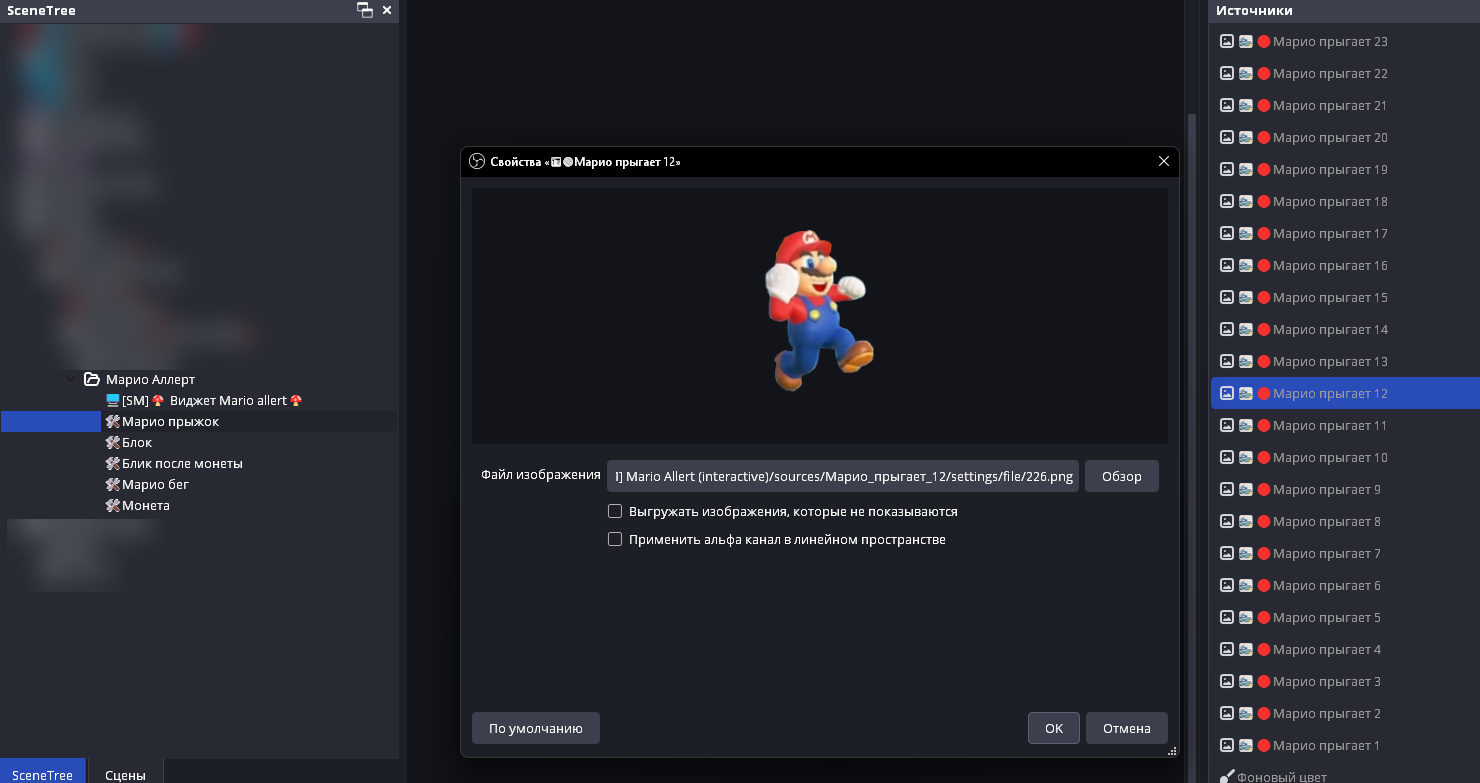Image resolution: width=1480 pixels, height=783 pixels.
Task: Click the monitor icon of Виджет Mario allert
Action: tap(112, 400)
